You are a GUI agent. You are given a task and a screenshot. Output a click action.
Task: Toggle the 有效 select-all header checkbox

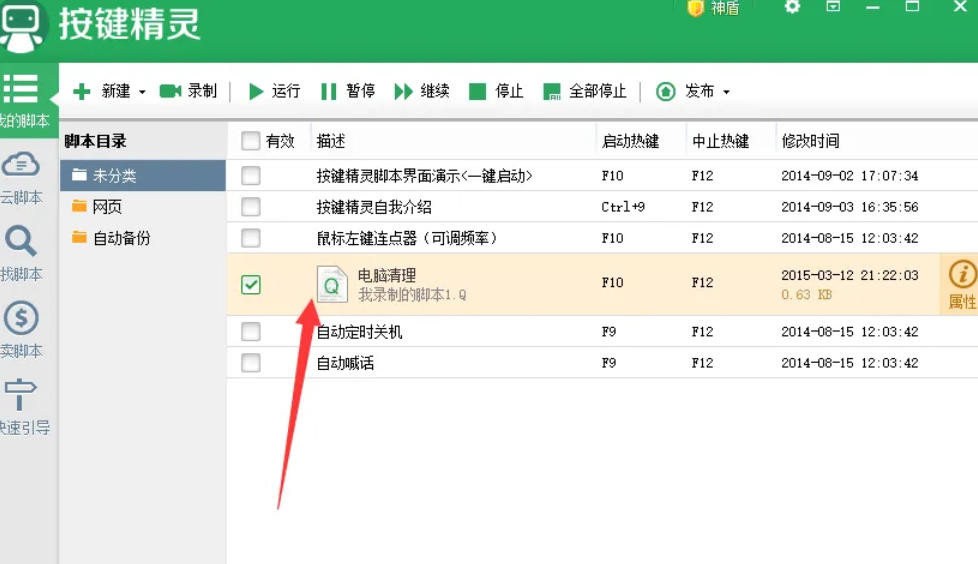(x=251, y=141)
